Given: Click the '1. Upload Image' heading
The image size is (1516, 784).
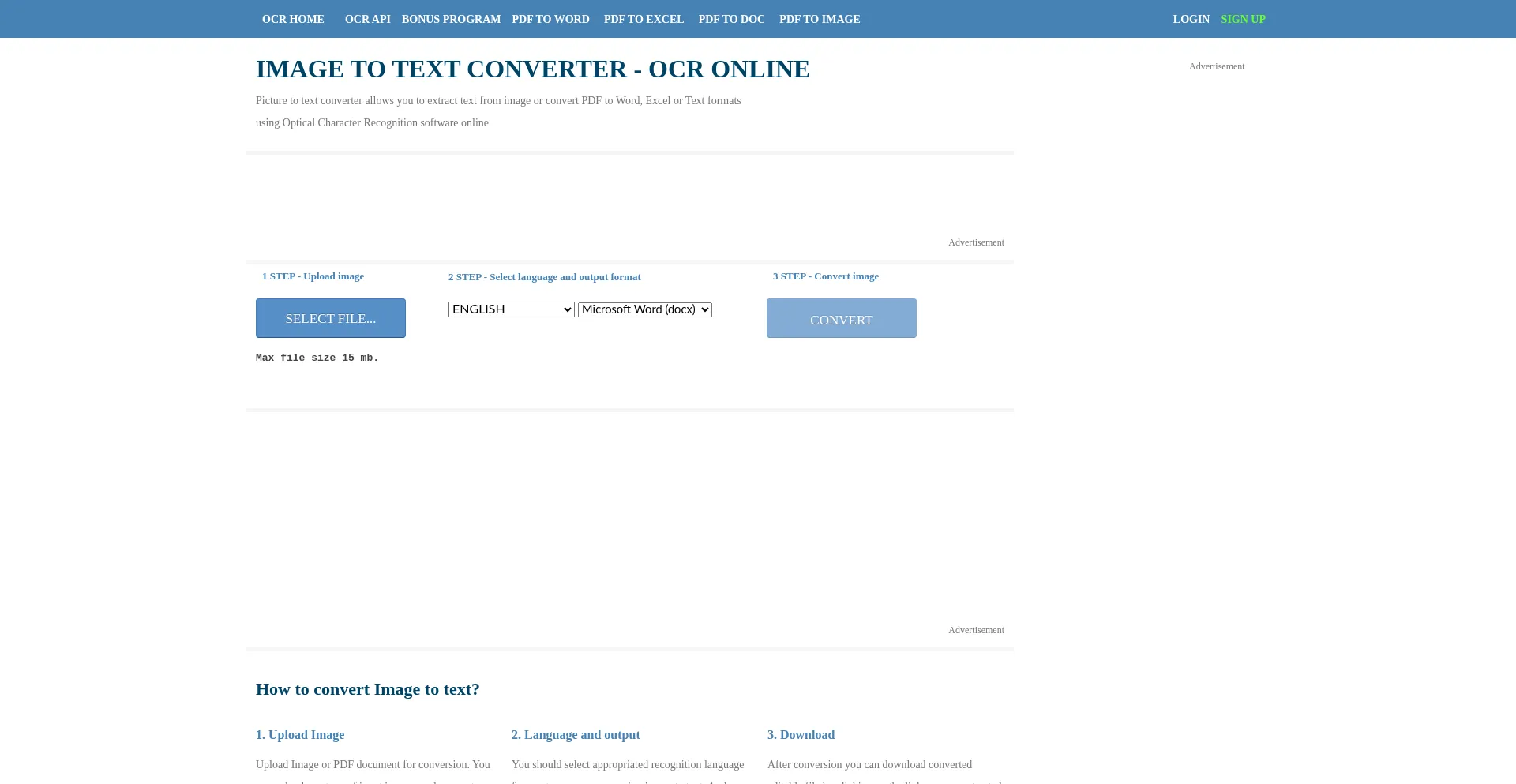Looking at the screenshot, I should pyautogui.click(x=300, y=735).
